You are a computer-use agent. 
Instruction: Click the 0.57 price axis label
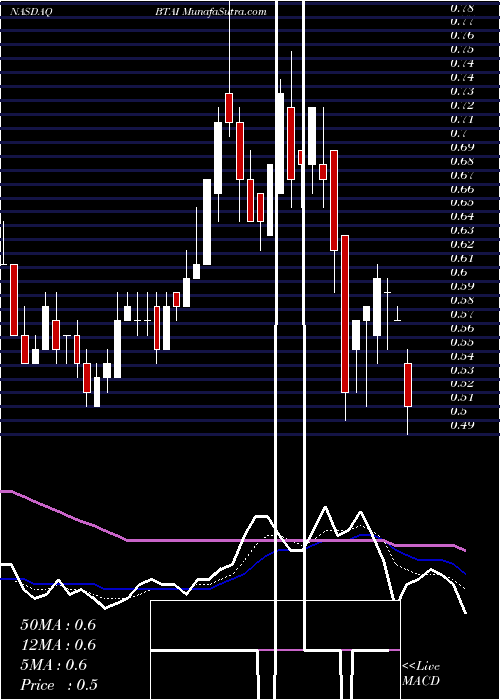462,314
